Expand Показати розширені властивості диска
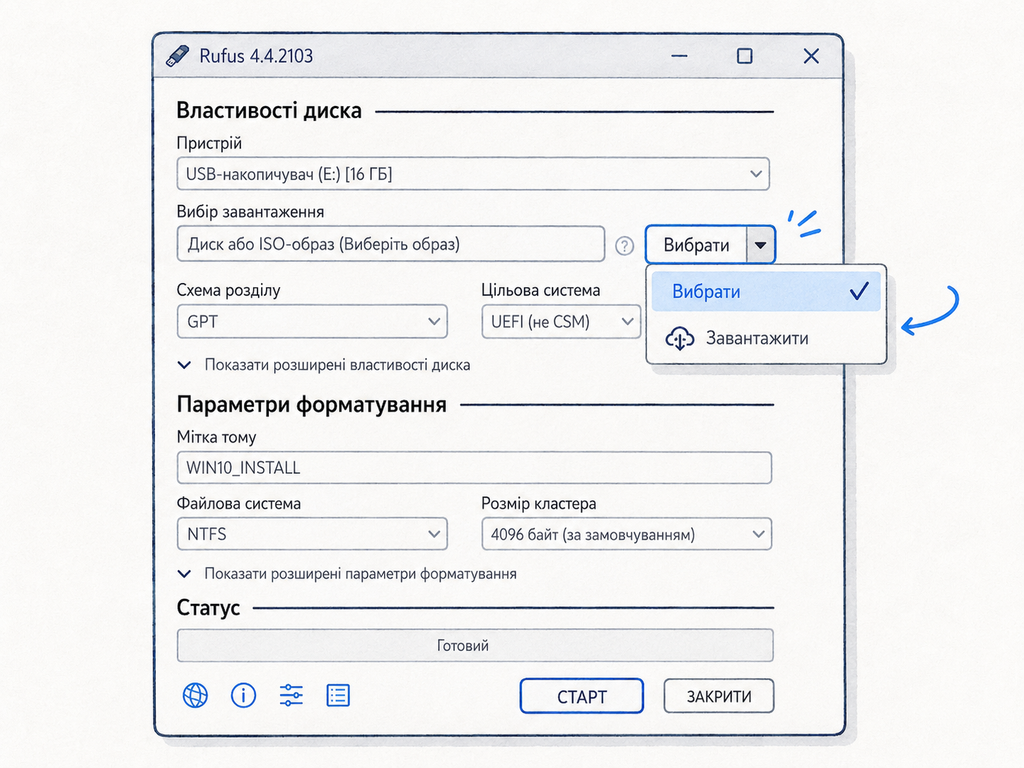The width and height of the screenshot is (1024, 768). [324, 365]
